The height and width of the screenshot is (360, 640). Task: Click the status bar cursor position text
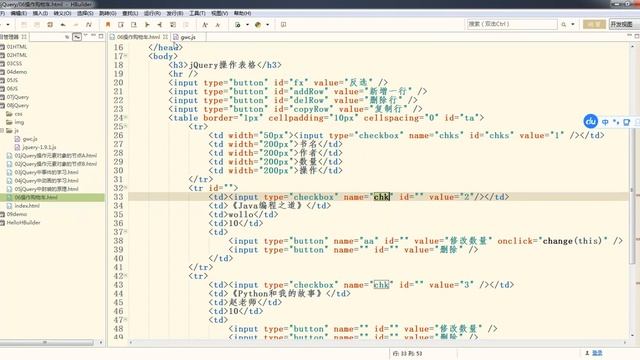(407, 353)
